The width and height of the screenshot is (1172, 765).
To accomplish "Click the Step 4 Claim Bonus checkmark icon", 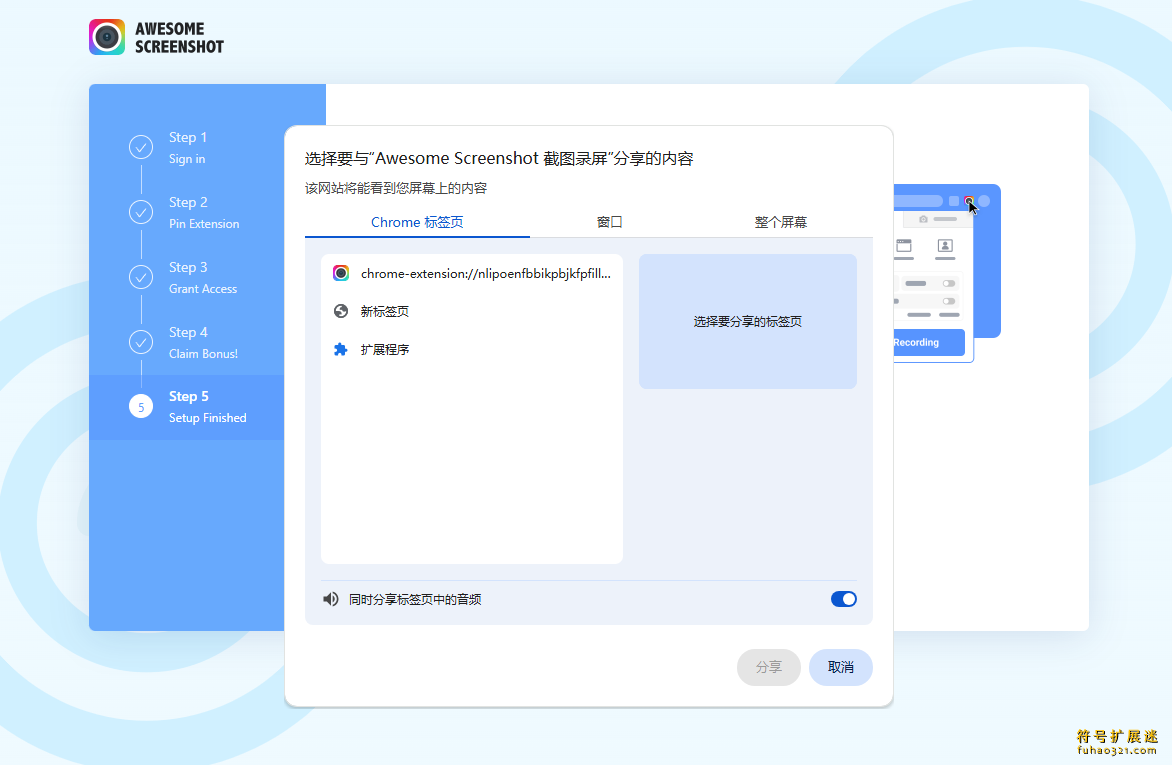I will [x=141, y=342].
